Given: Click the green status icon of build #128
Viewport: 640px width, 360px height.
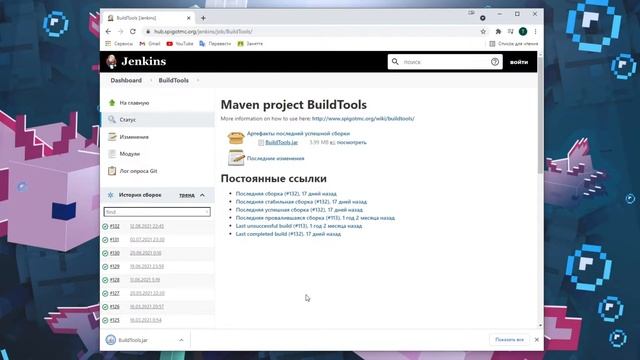Looking at the screenshot, I should click(105, 280).
